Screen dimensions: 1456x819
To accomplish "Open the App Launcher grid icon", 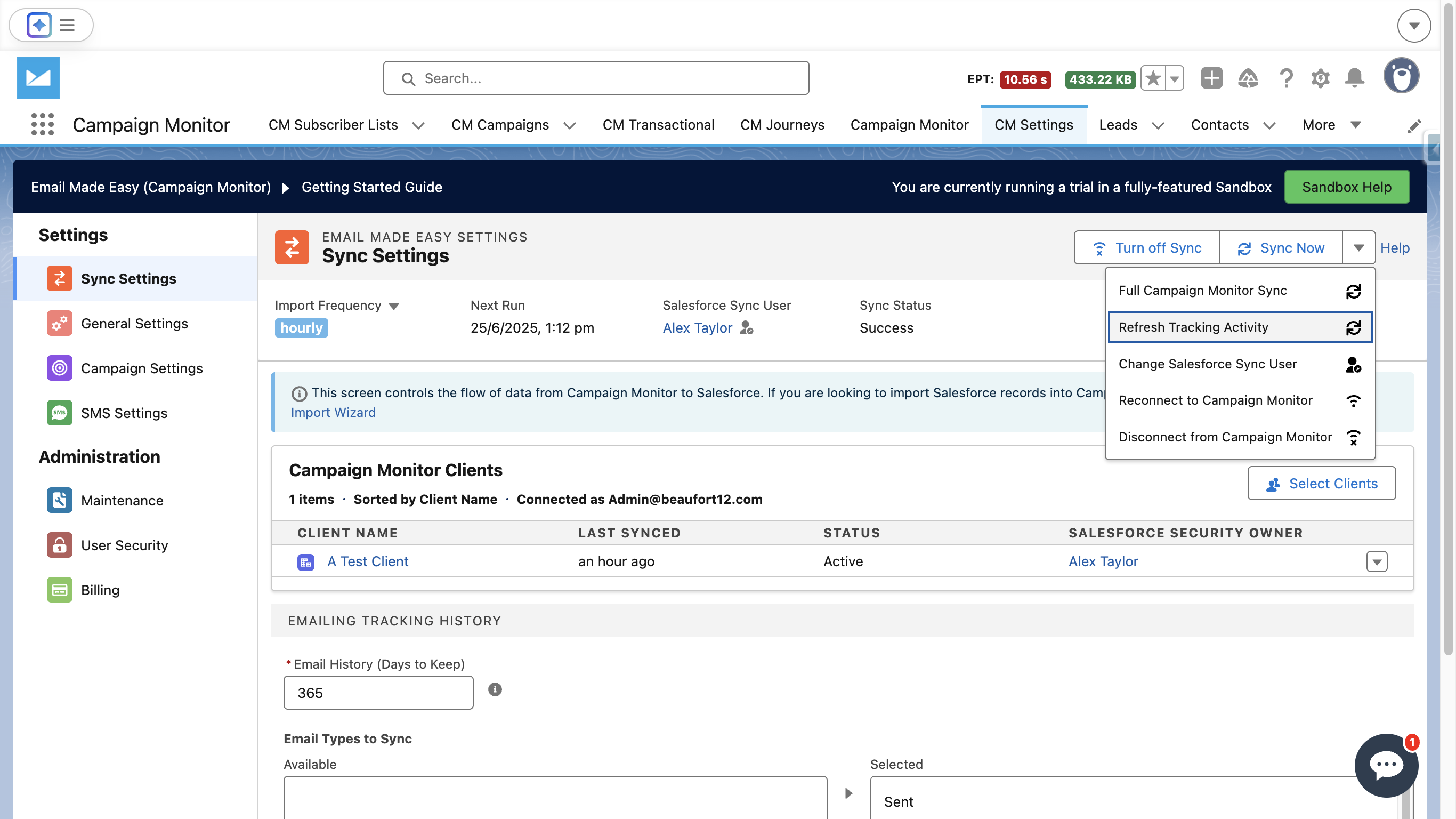I will 43,124.
